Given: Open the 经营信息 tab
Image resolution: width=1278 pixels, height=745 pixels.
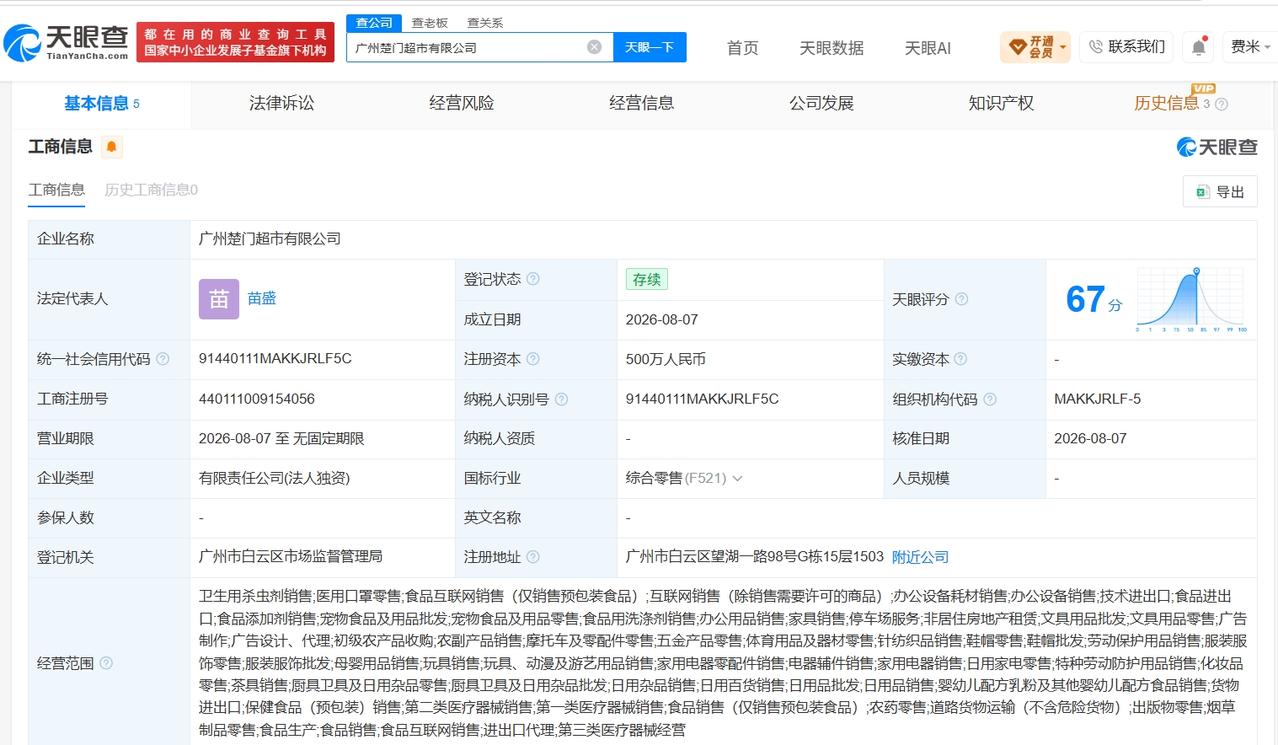Looking at the screenshot, I should click(641, 103).
